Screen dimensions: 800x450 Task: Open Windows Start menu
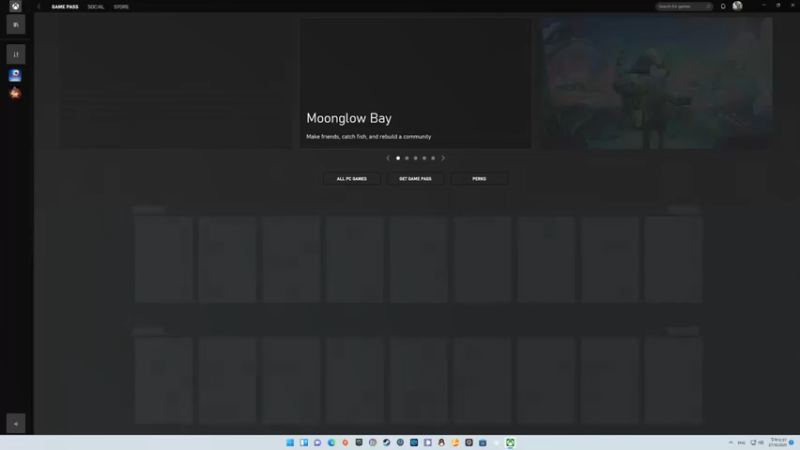[290, 442]
